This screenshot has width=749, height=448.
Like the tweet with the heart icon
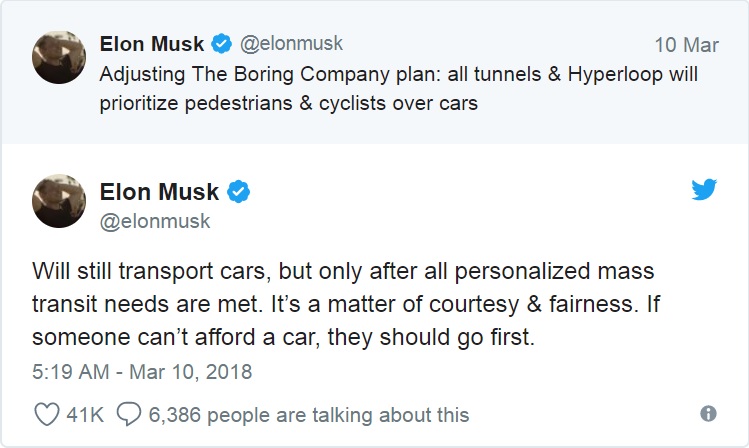coord(47,414)
